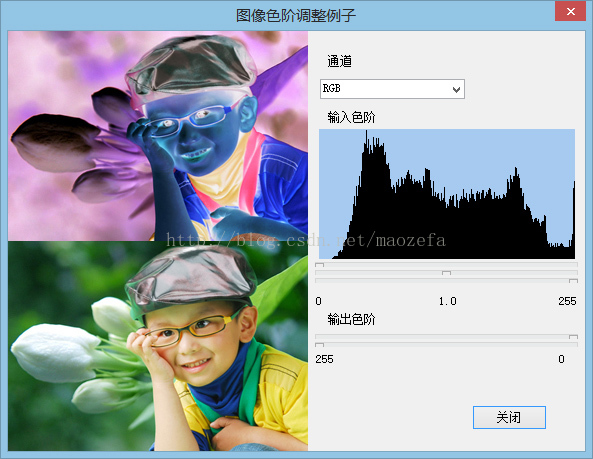Click the lower output level slider thumb
Viewport: 593px width, 459px height.
pos(320,344)
